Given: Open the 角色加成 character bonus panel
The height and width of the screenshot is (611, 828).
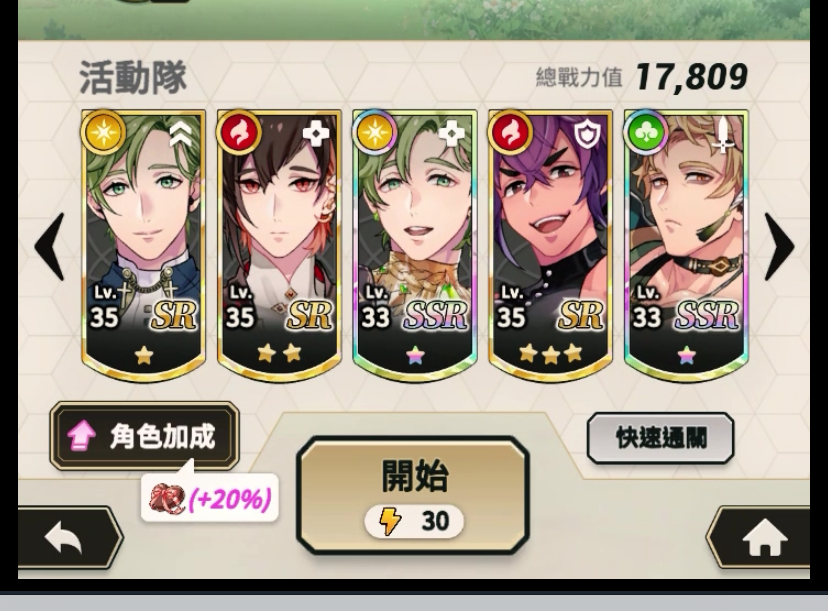Looking at the screenshot, I should coord(144,436).
